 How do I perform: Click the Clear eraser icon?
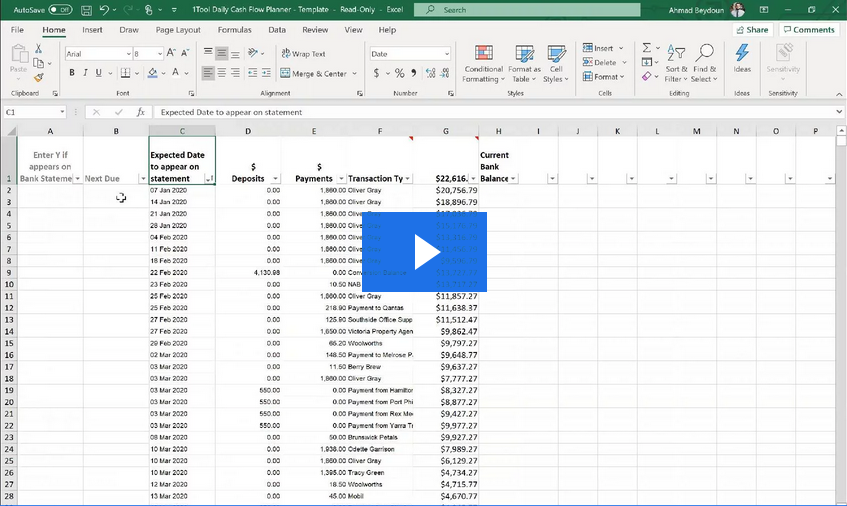[647, 77]
